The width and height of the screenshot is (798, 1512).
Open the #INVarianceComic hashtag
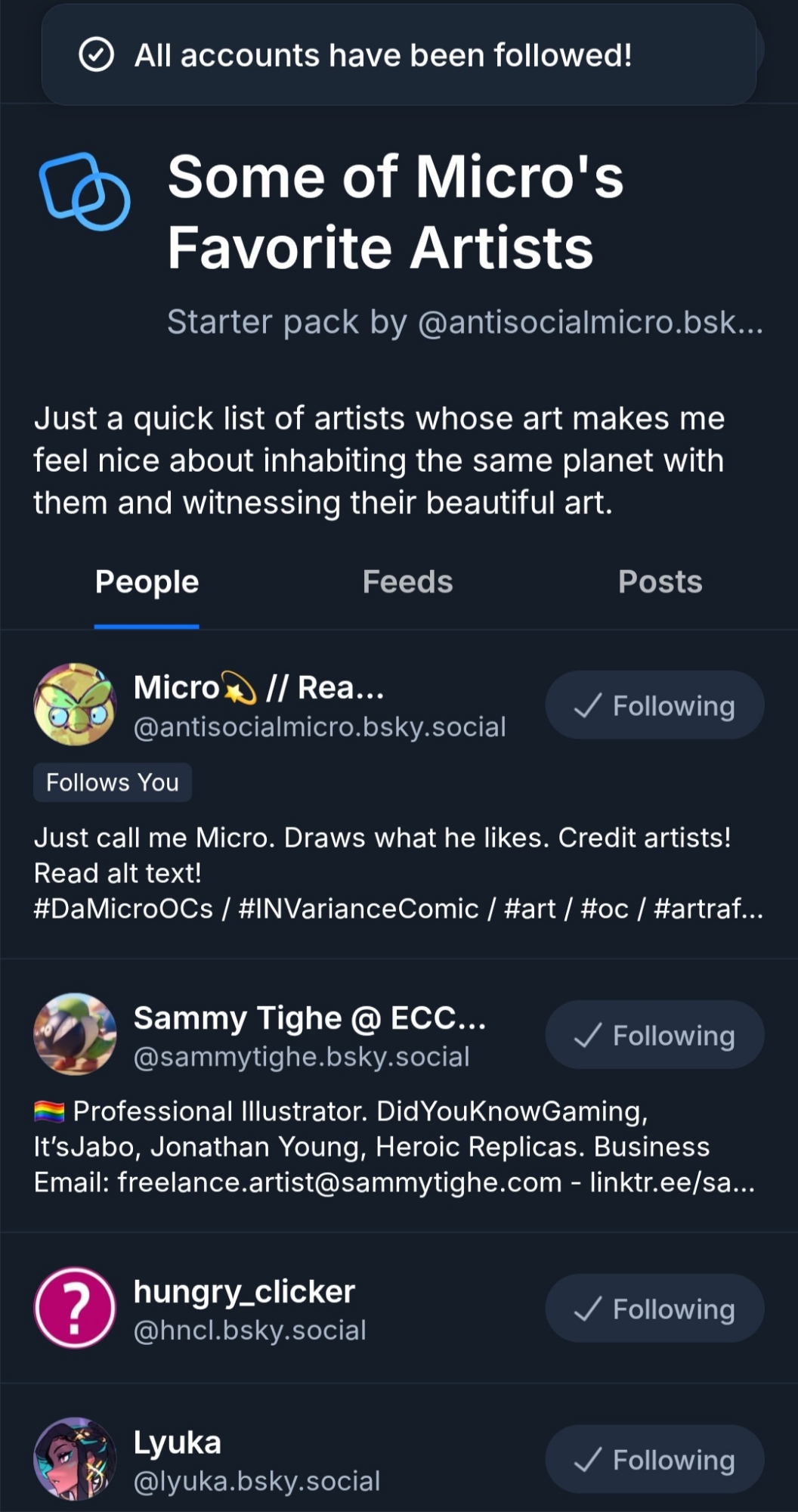(x=358, y=909)
